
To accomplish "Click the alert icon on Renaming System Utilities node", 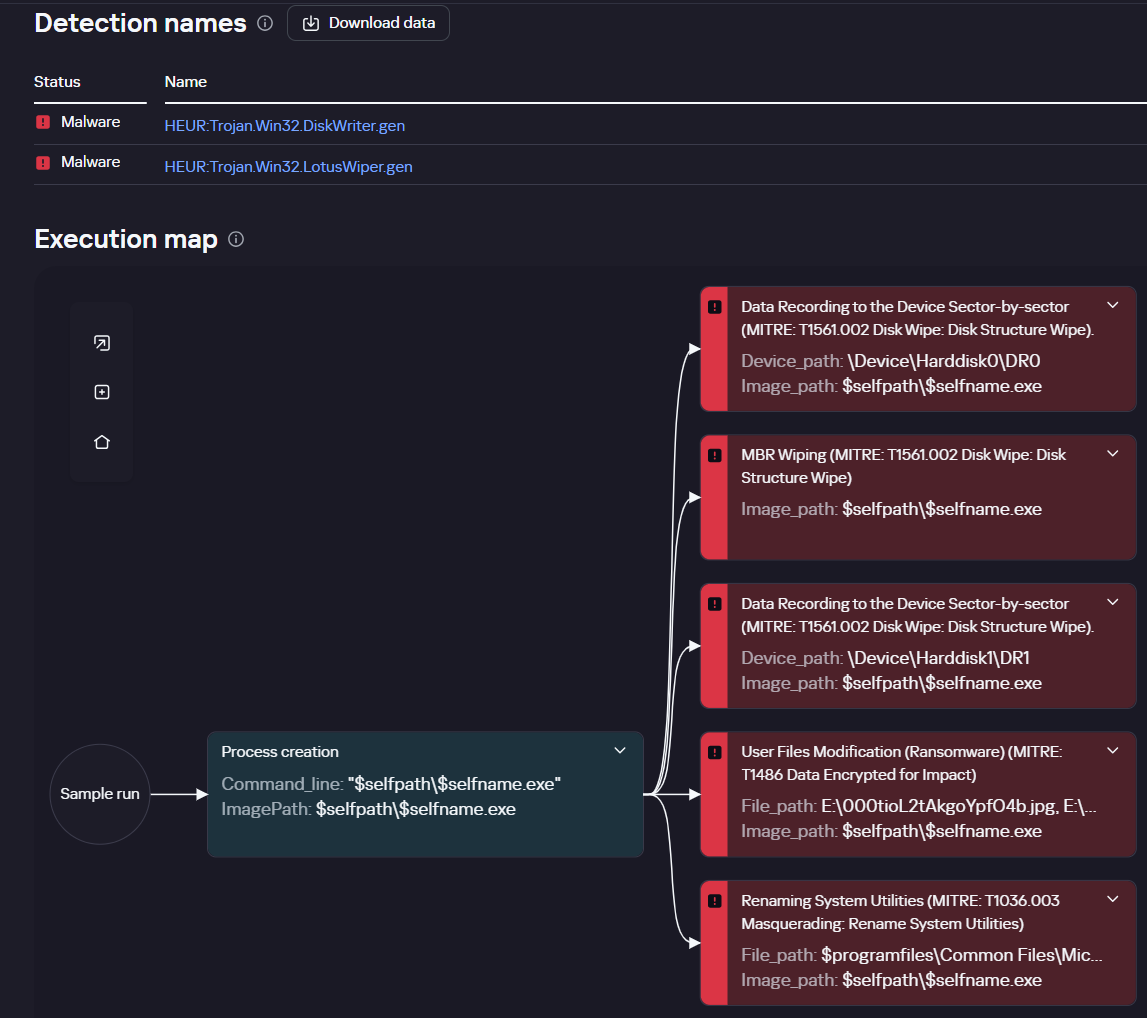I will [714, 901].
